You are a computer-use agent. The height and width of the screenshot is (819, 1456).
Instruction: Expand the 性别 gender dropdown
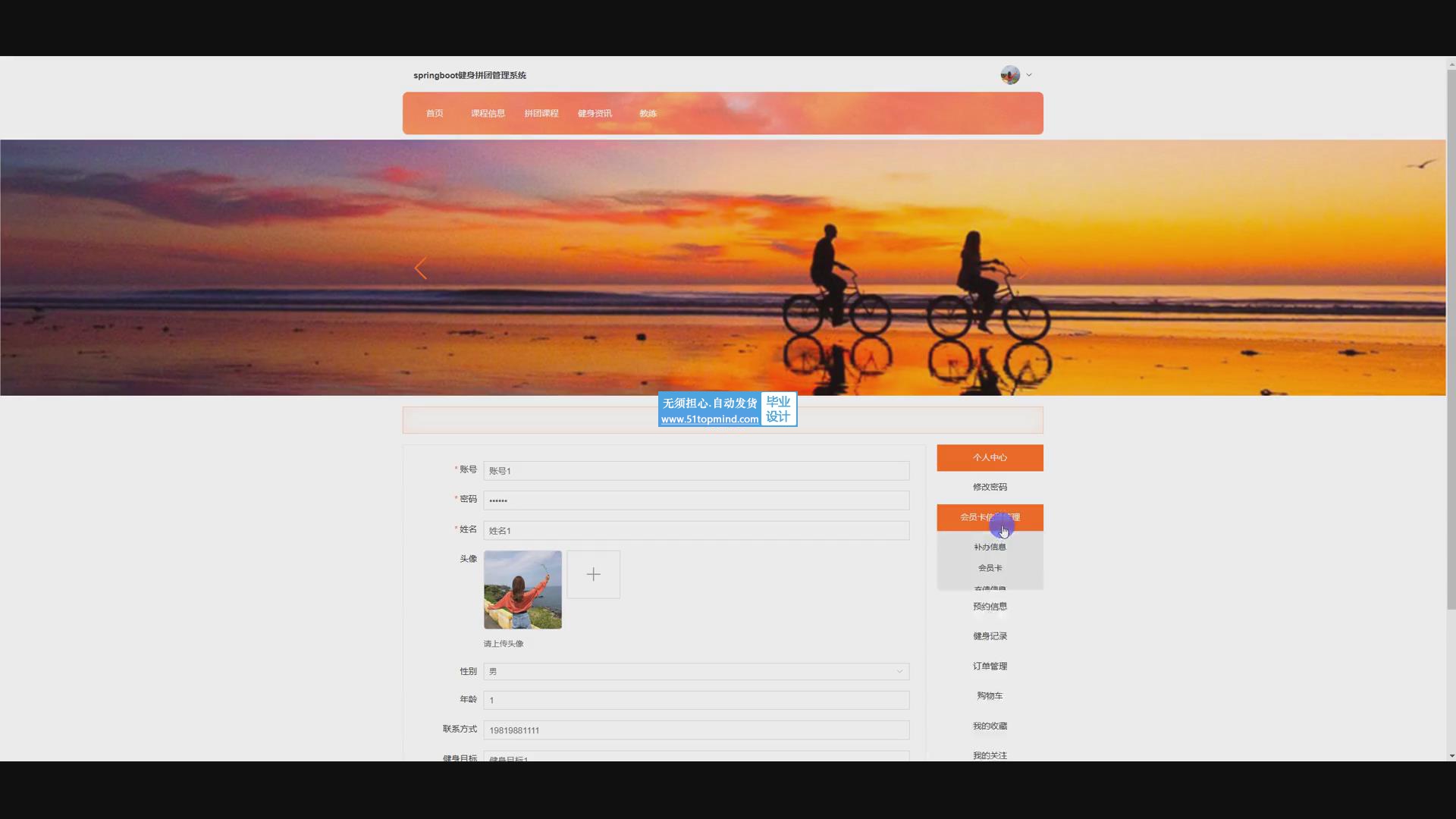pos(695,671)
